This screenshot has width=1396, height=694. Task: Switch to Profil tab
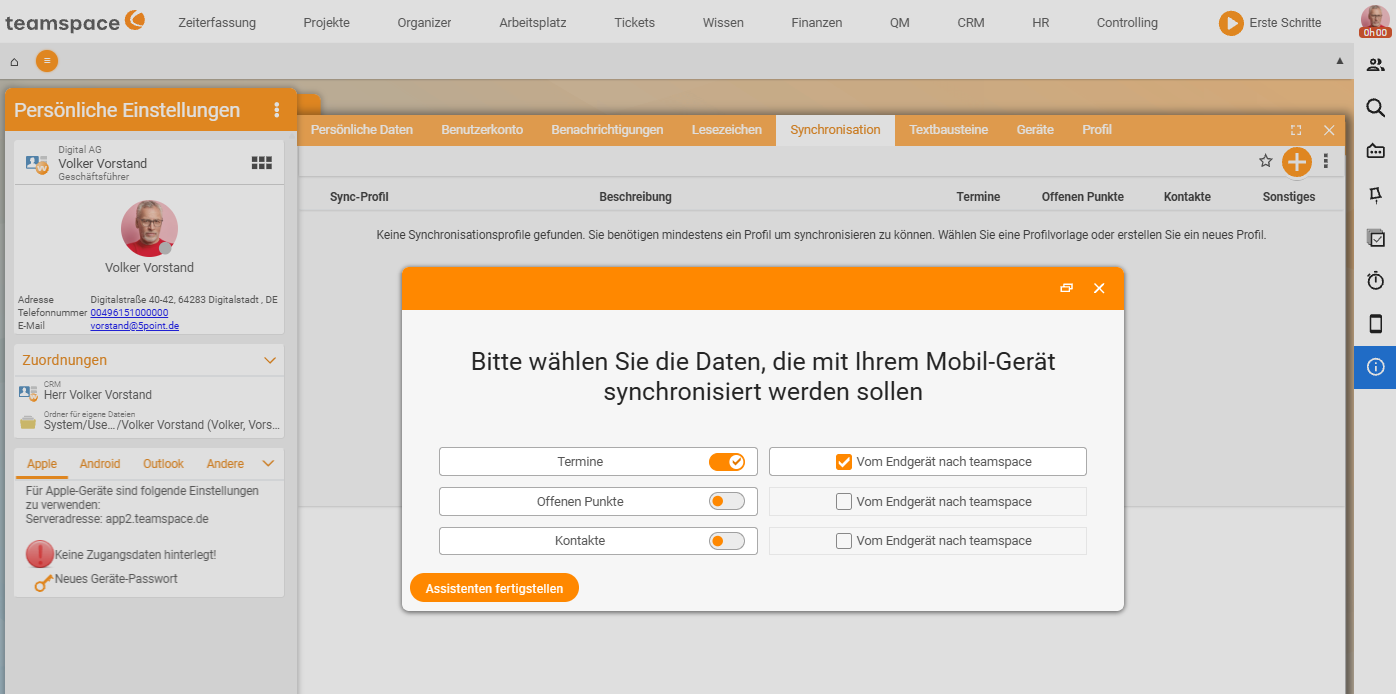click(1097, 130)
